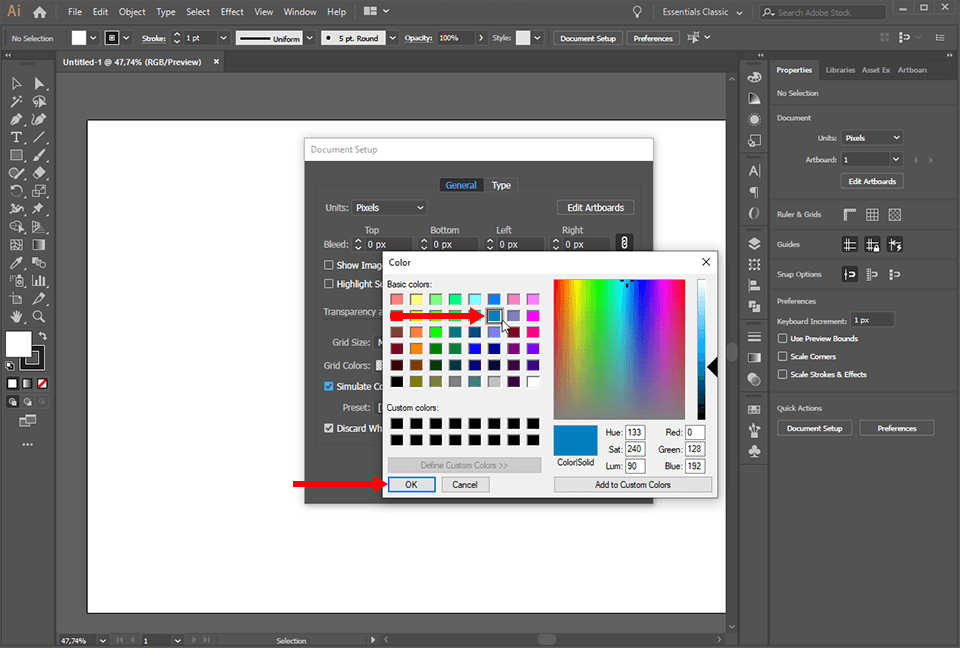
Task: Switch to the Type tab in Document Setup
Action: click(x=501, y=185)
